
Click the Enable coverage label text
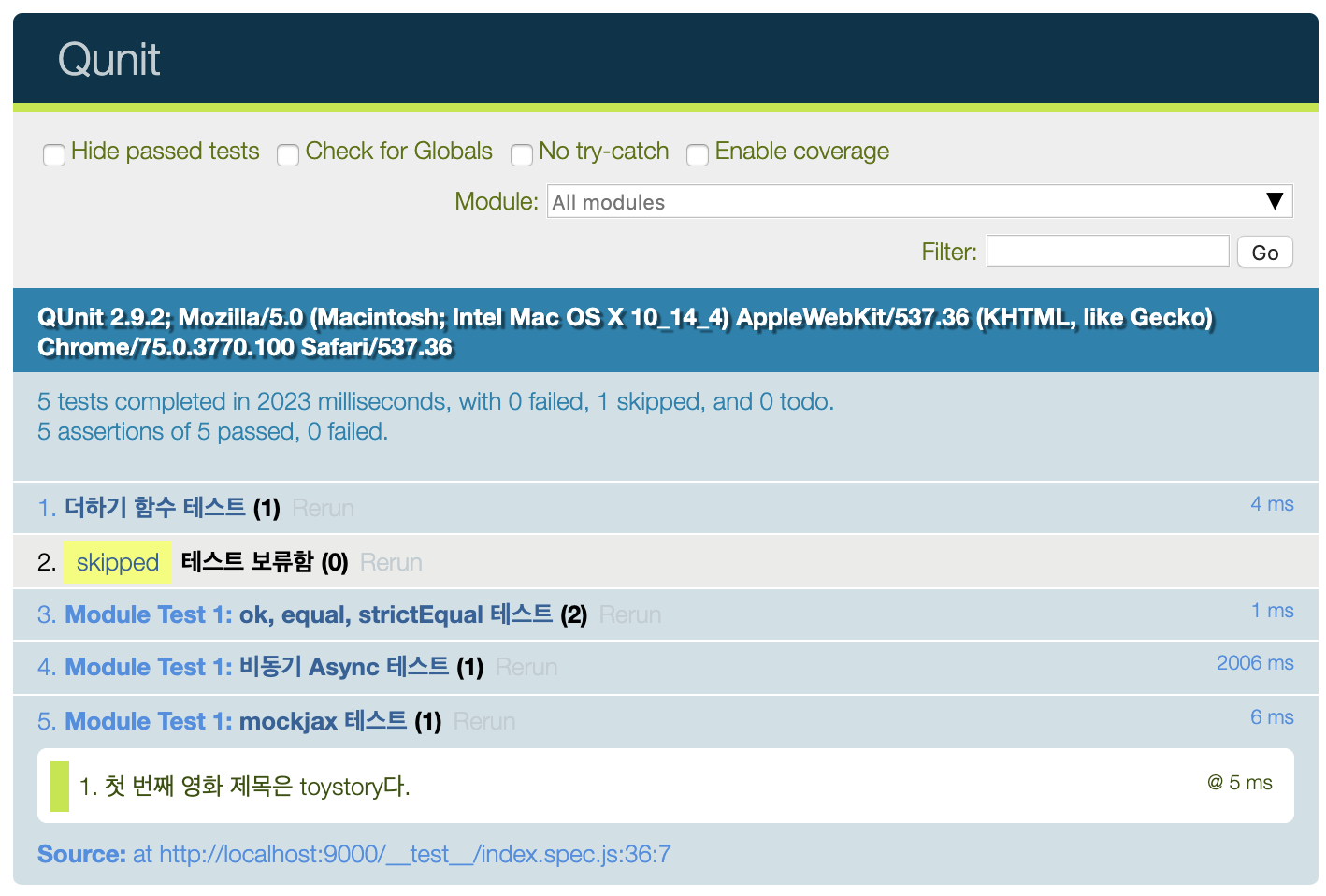(x=802, y=151)
